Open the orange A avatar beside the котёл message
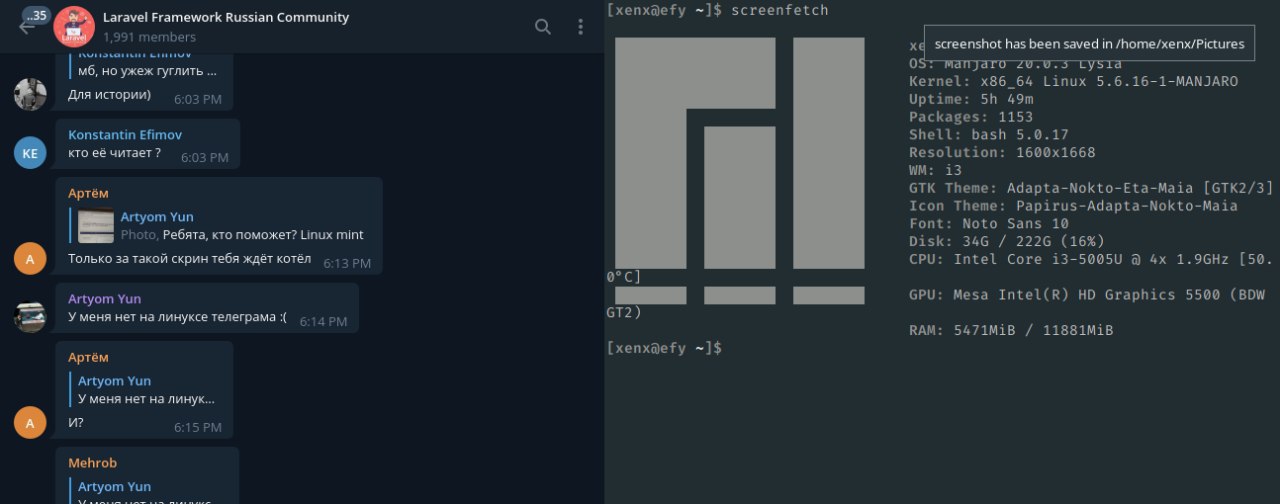This screenshot has width=1280, height=504. [x=30, y=259]
